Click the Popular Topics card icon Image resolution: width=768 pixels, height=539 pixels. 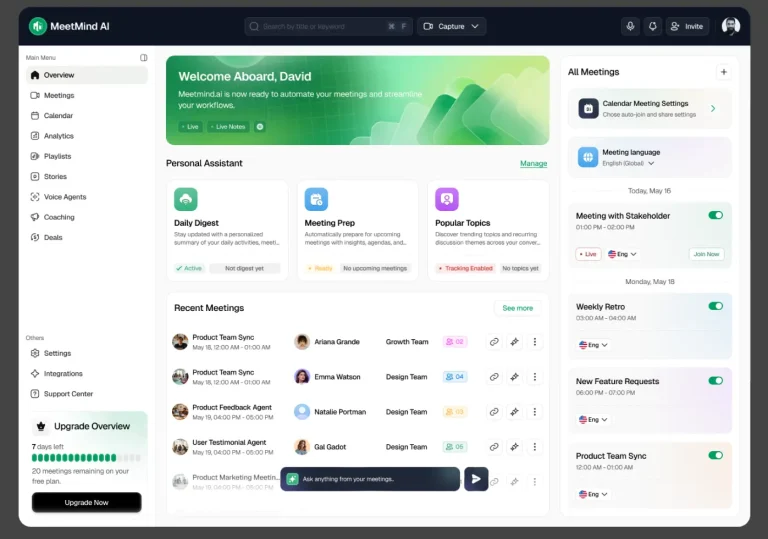coord(447,199)
